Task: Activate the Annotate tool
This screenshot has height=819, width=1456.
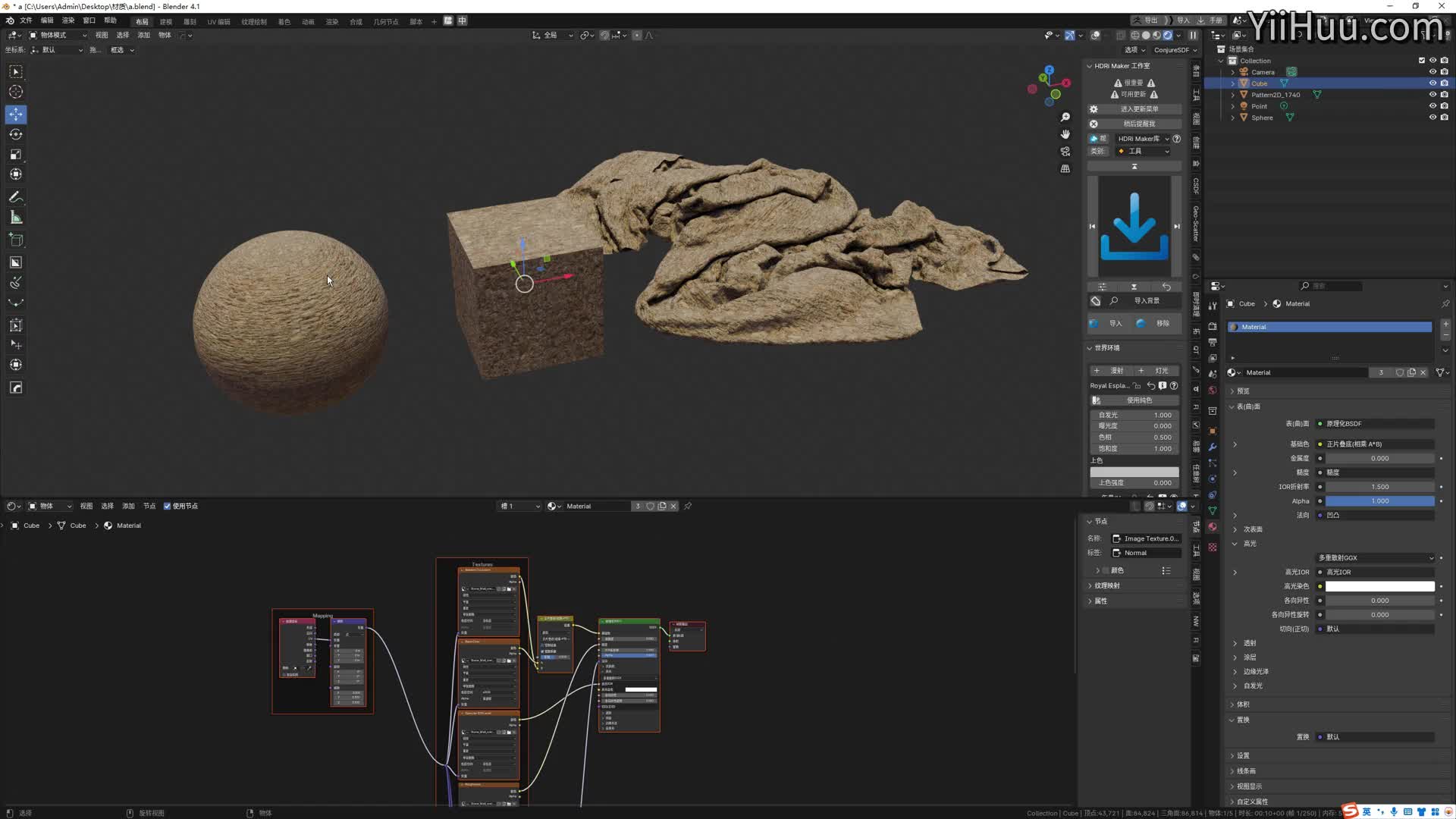Action: pos(15,197)
